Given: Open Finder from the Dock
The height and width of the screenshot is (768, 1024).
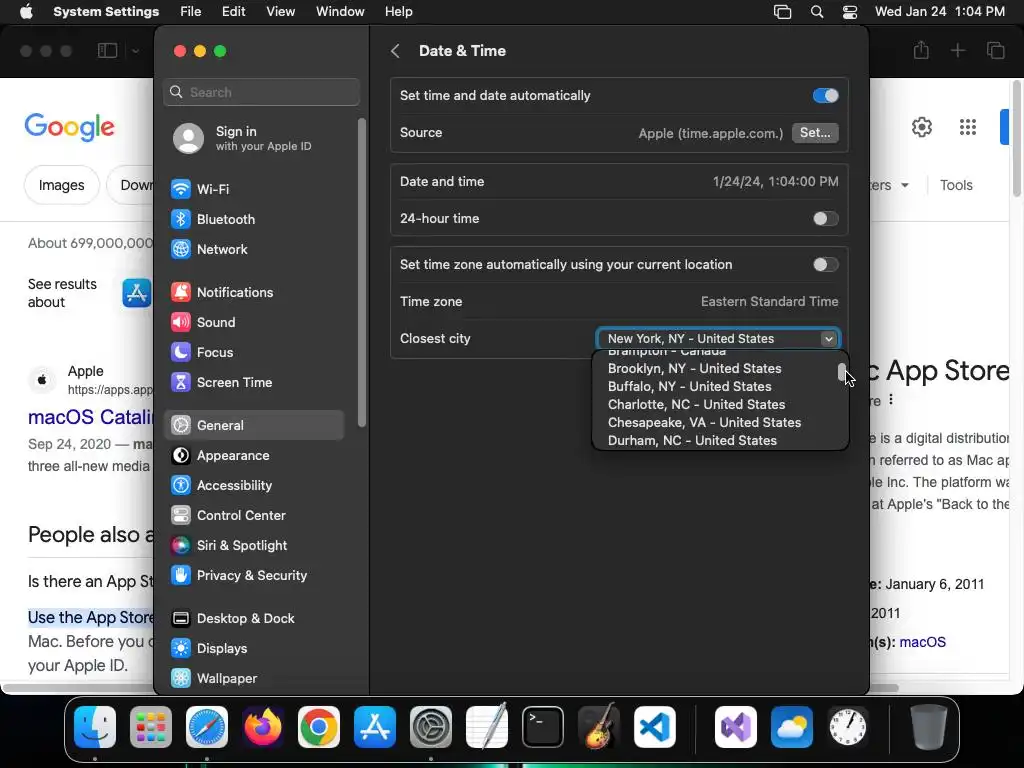Looking at the screenshot, I should tap(95, 727).
